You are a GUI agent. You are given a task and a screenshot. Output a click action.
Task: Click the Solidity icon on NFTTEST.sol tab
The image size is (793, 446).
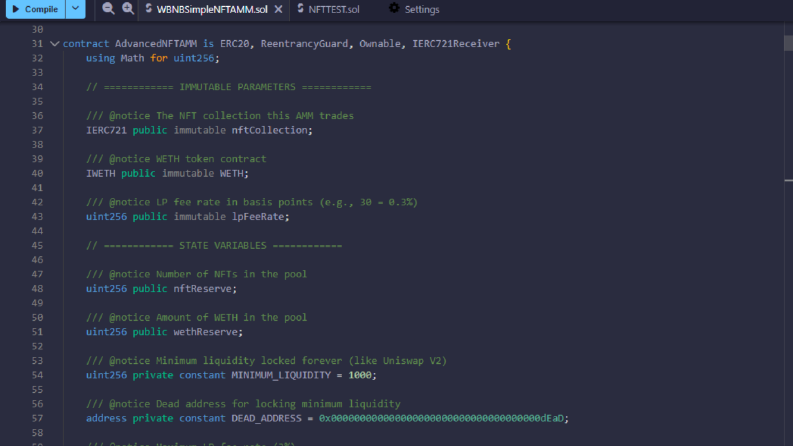300,8
